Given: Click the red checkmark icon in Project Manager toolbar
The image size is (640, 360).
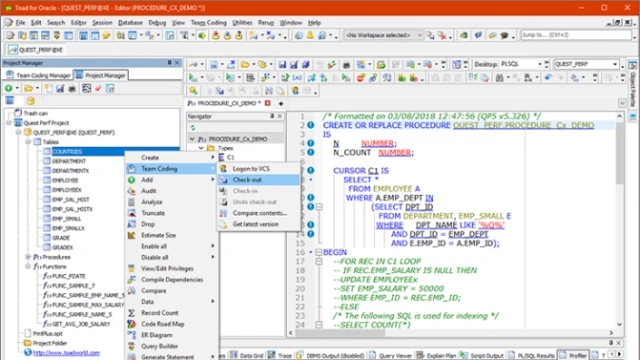Looking at the screenshot, I should coord(98,88).
